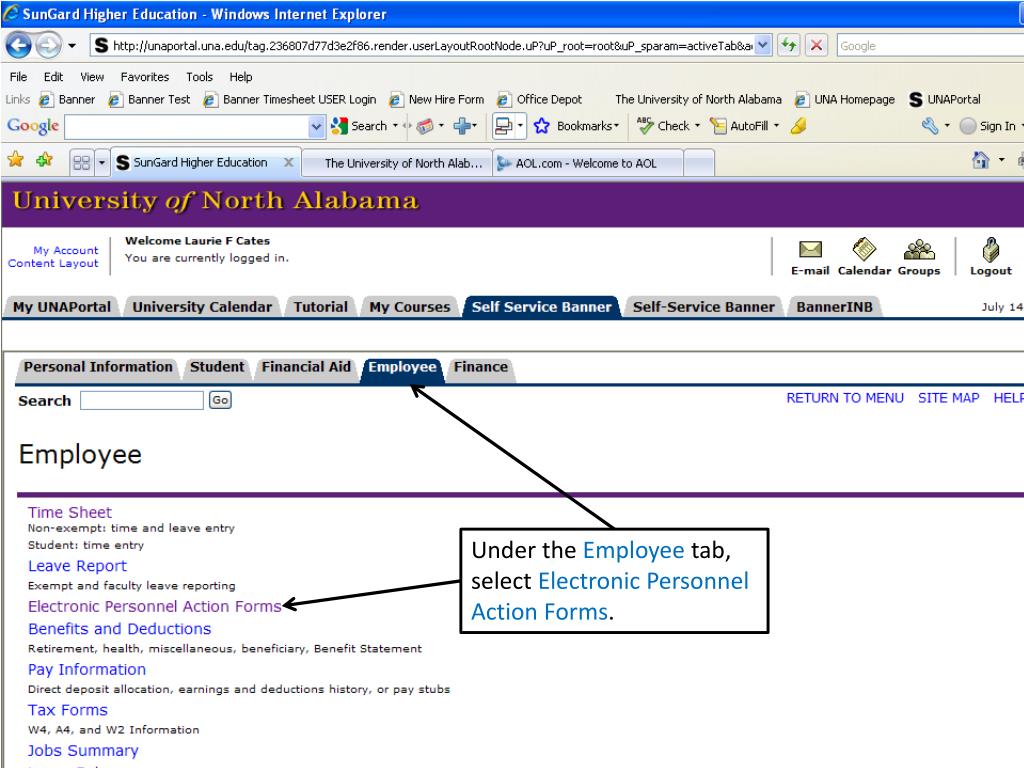Viewport: 1024px width, 768px height.
Task: Click the Google toolbar Search button
Action: [x=359, y=126]
